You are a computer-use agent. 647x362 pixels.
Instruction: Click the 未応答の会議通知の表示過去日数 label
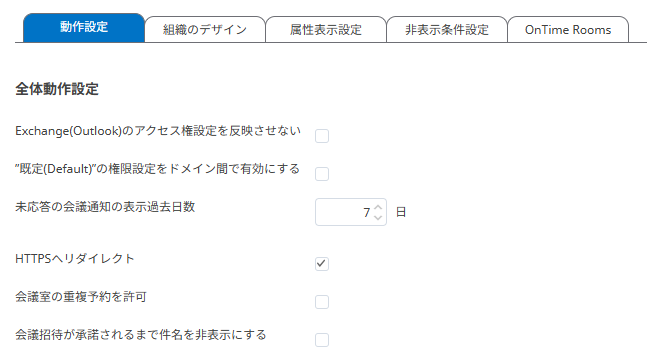105,207
